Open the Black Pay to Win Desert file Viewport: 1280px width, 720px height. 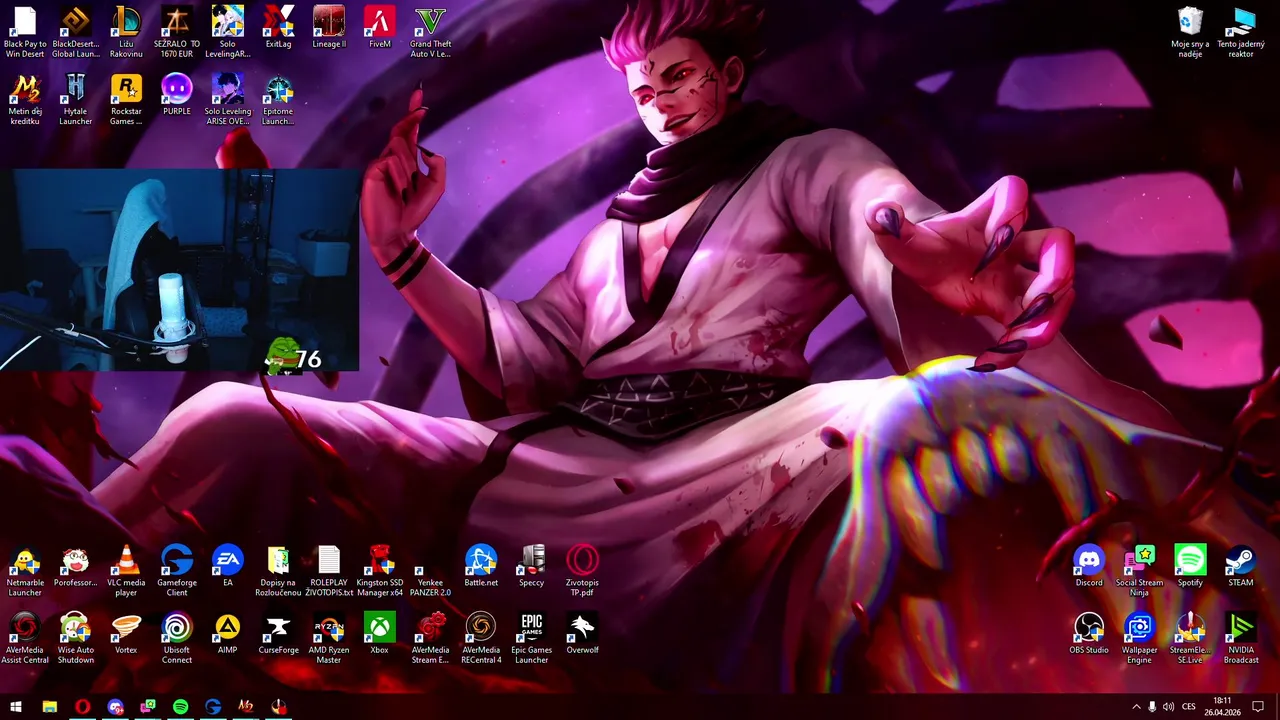pos(25,32)
